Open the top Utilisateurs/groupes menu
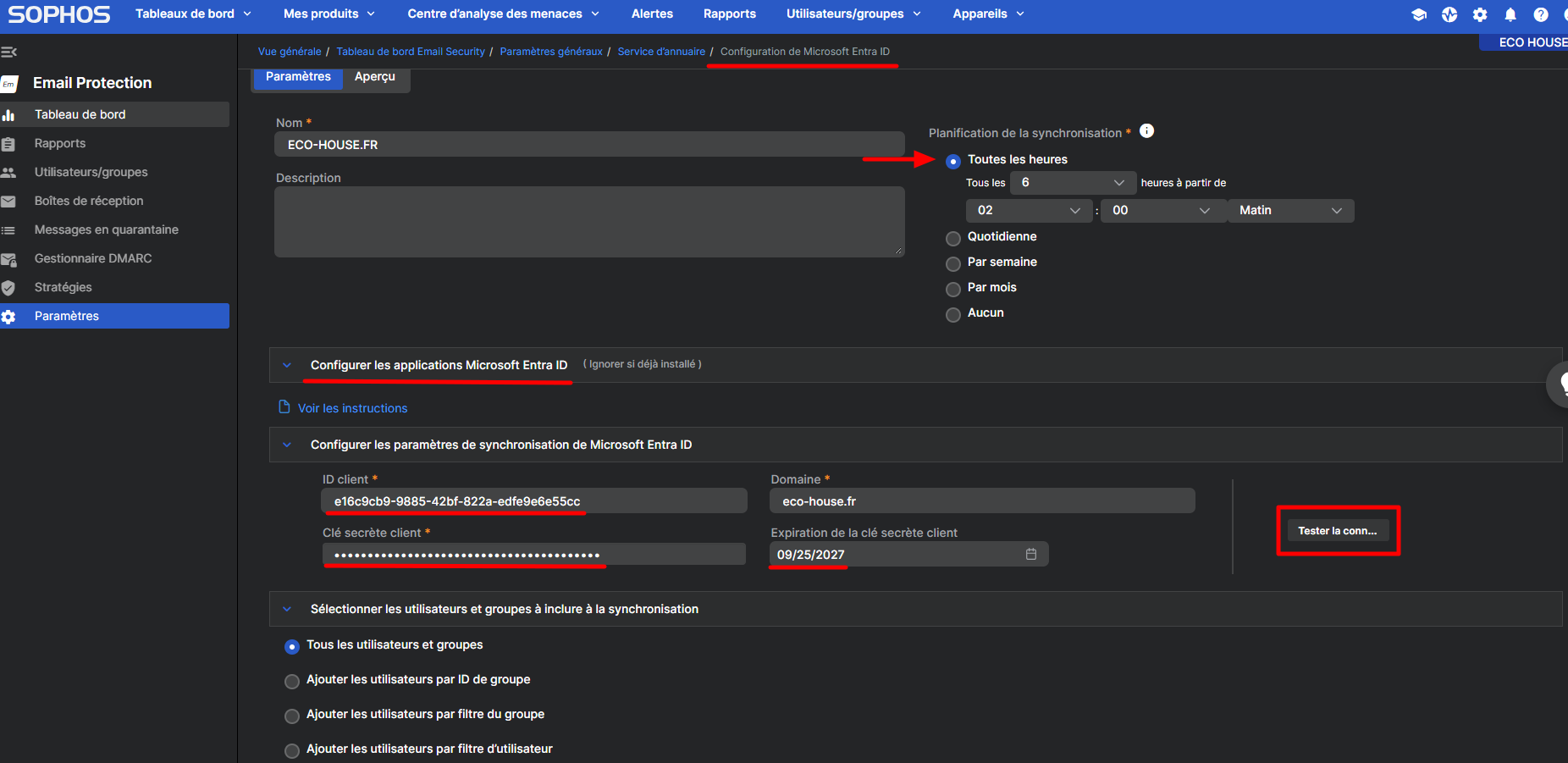 pos(853,14)
